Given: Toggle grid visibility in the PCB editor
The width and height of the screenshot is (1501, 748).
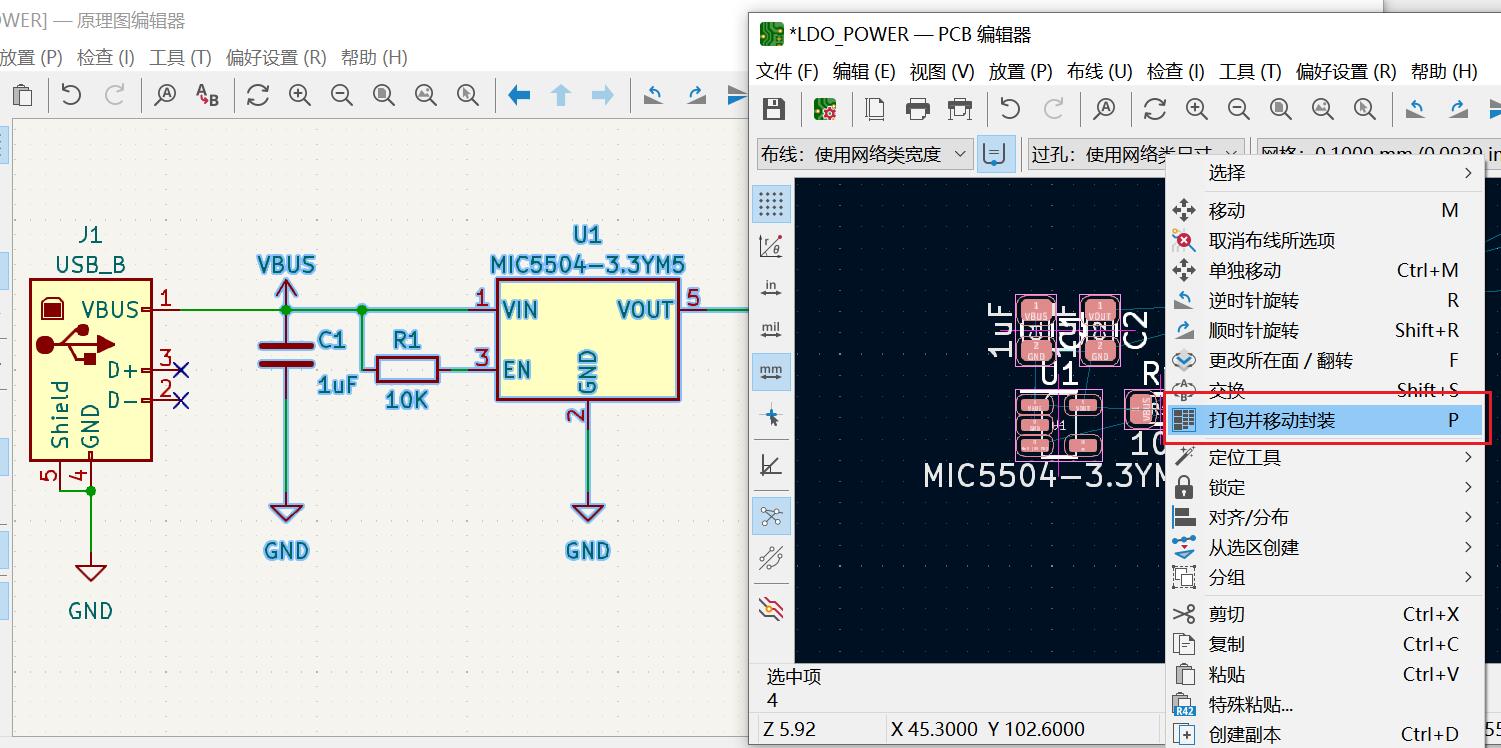Looking at the screenshot, I should [x=772, y=203].
